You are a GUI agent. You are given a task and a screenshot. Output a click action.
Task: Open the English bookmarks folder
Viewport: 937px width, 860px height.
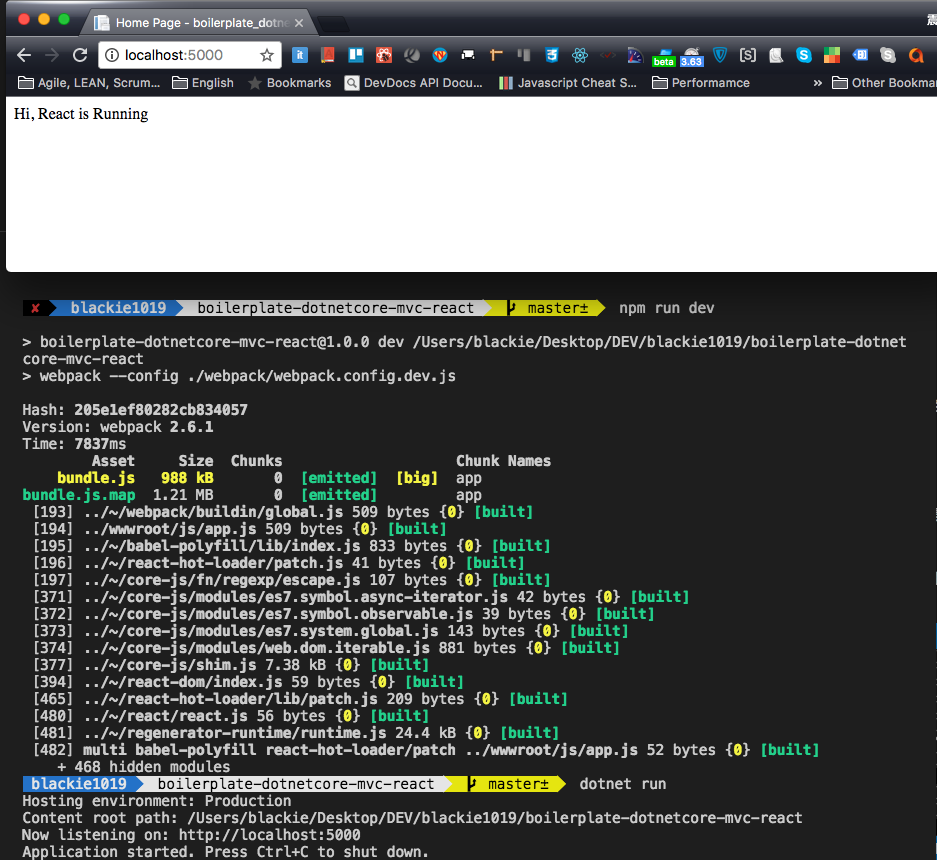pos(203,83)
